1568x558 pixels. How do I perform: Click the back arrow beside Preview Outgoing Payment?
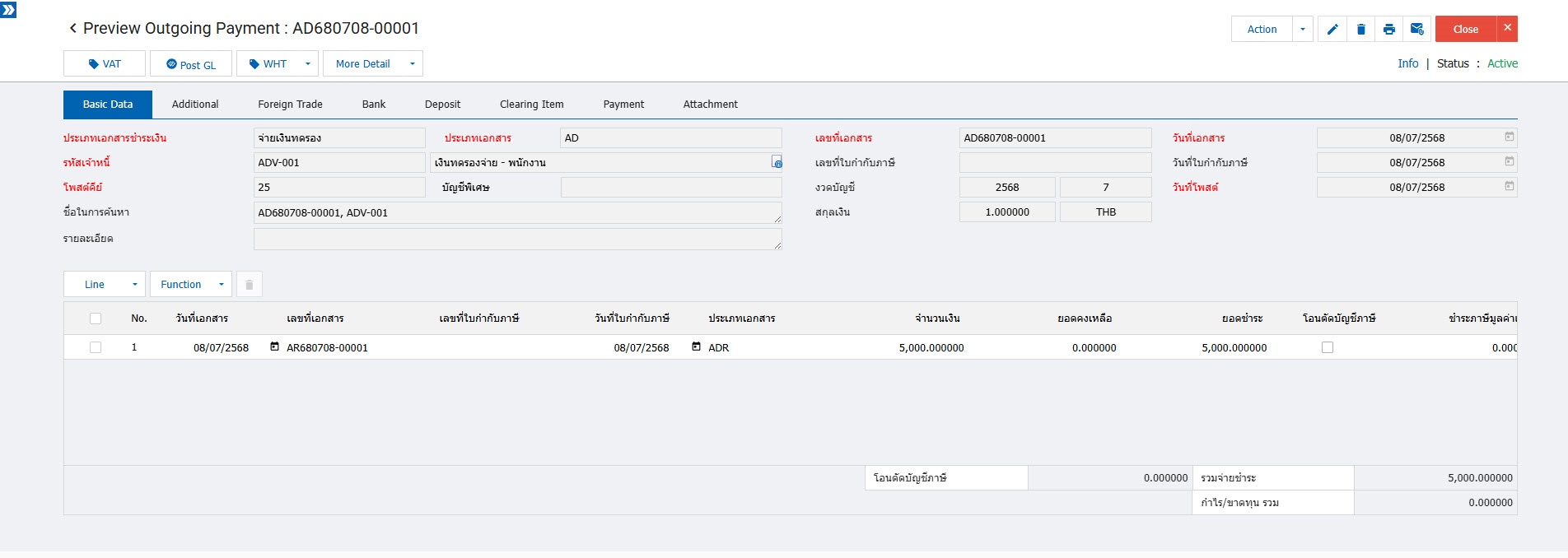pos(72,29)
